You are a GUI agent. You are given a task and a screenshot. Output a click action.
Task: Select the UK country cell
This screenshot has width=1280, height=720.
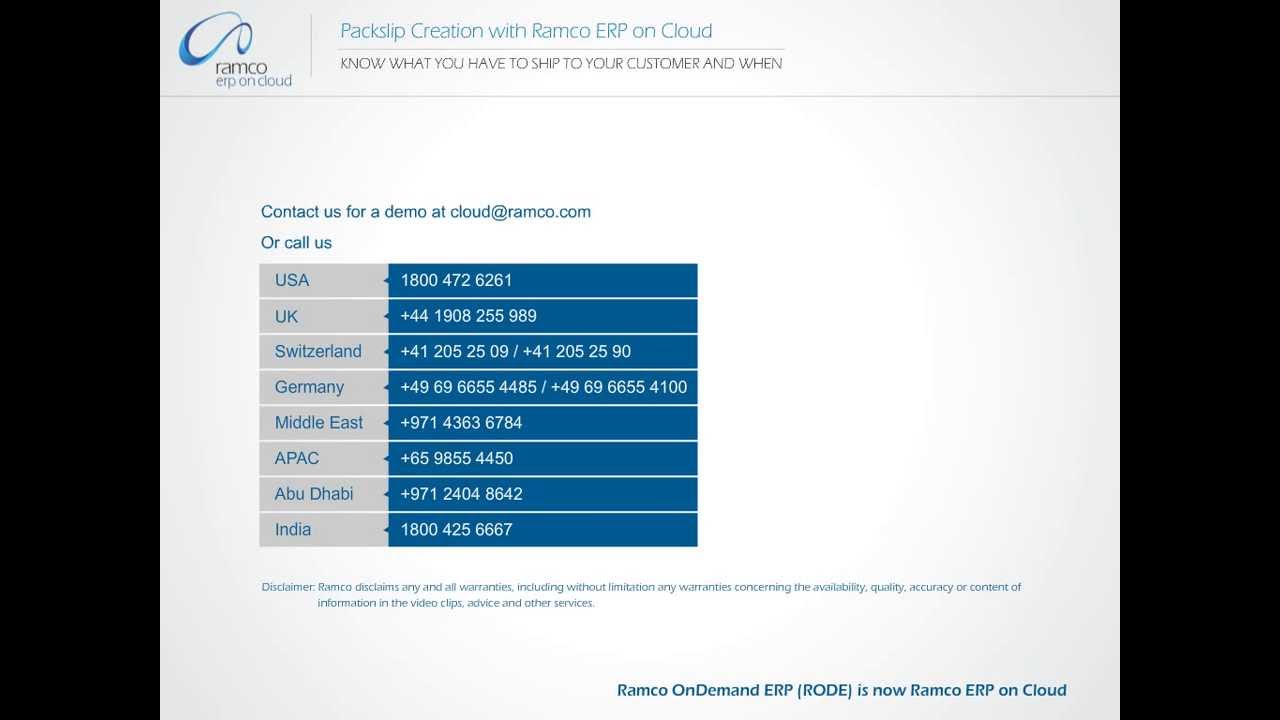[323, 316]
